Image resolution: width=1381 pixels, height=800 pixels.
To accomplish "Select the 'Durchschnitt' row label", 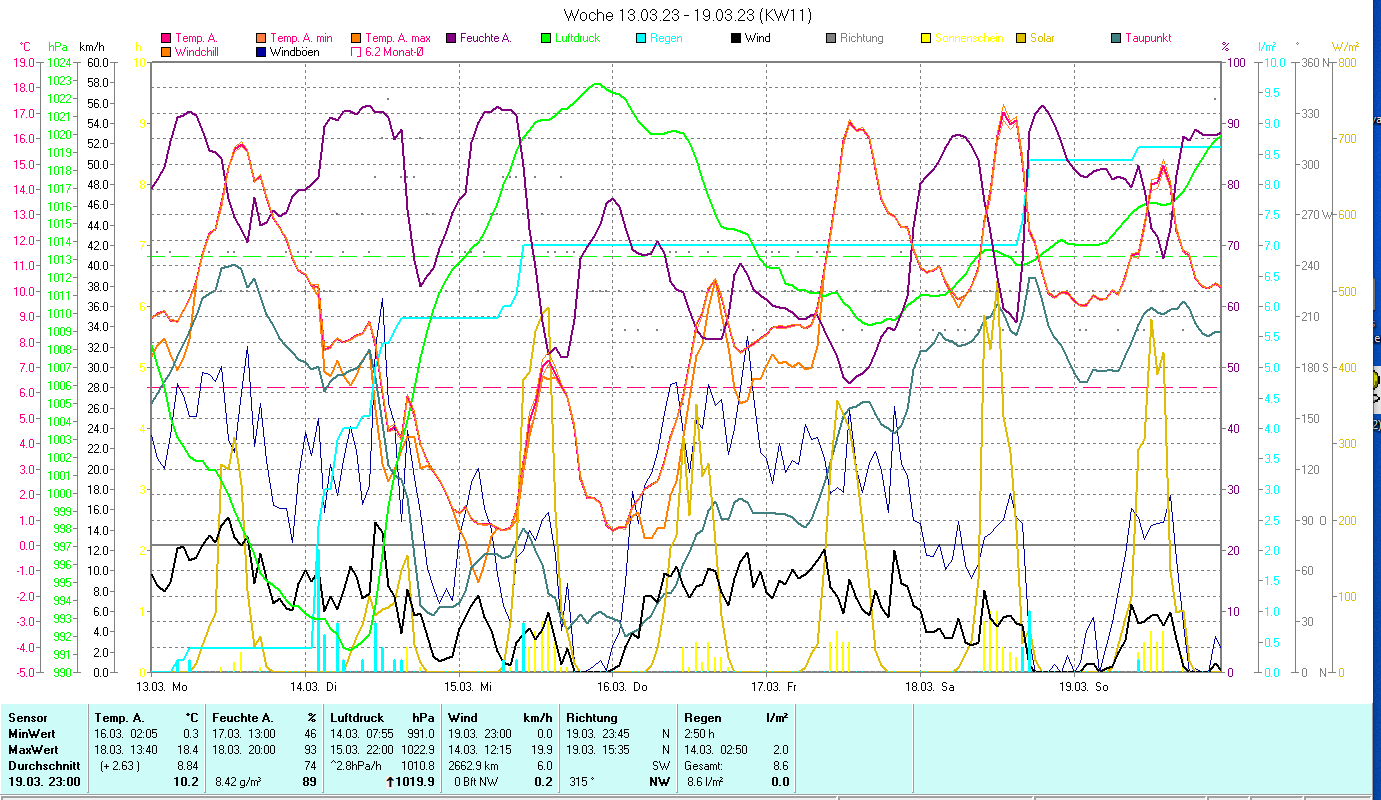I will [x=43, y=766].
